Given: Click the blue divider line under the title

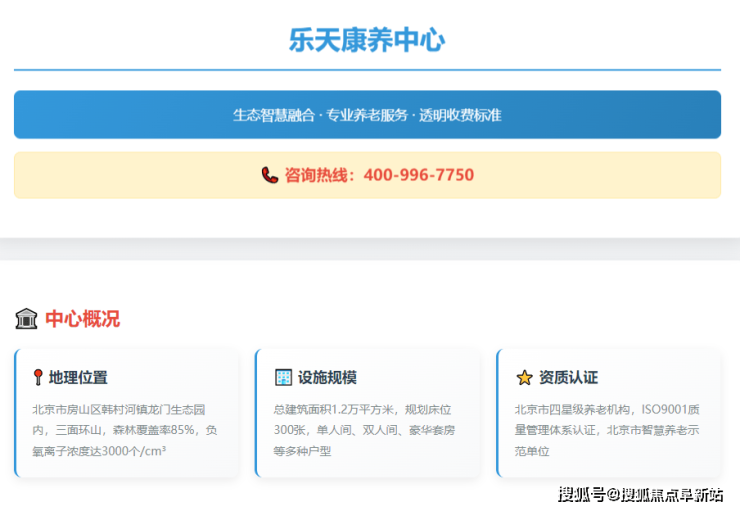Looking at the screenshot, I should pyautogui.click(x=367, y=70).
